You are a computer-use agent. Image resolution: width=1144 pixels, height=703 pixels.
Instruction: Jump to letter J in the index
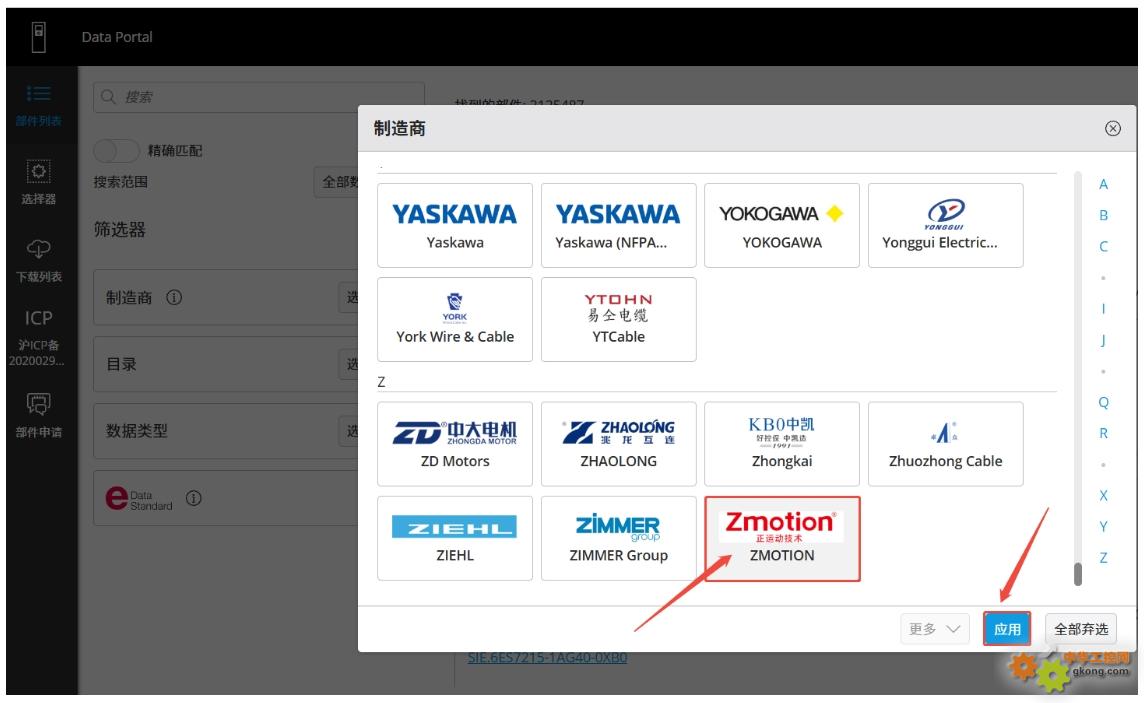click(1103, 340)
